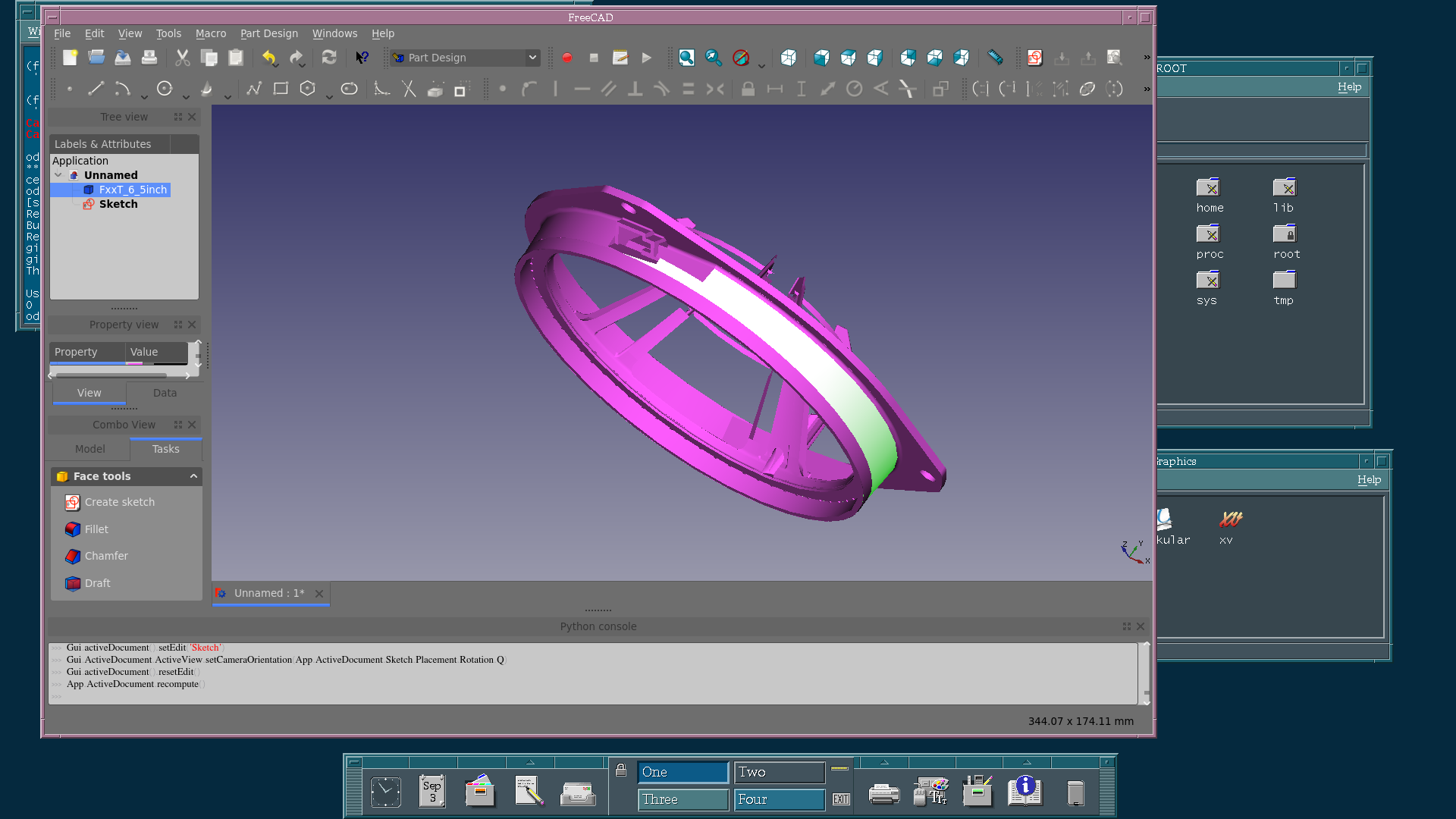The image size is (1456, 819).
Task: Switch to the Model tab in Combo View
Action: coord(90,449)
